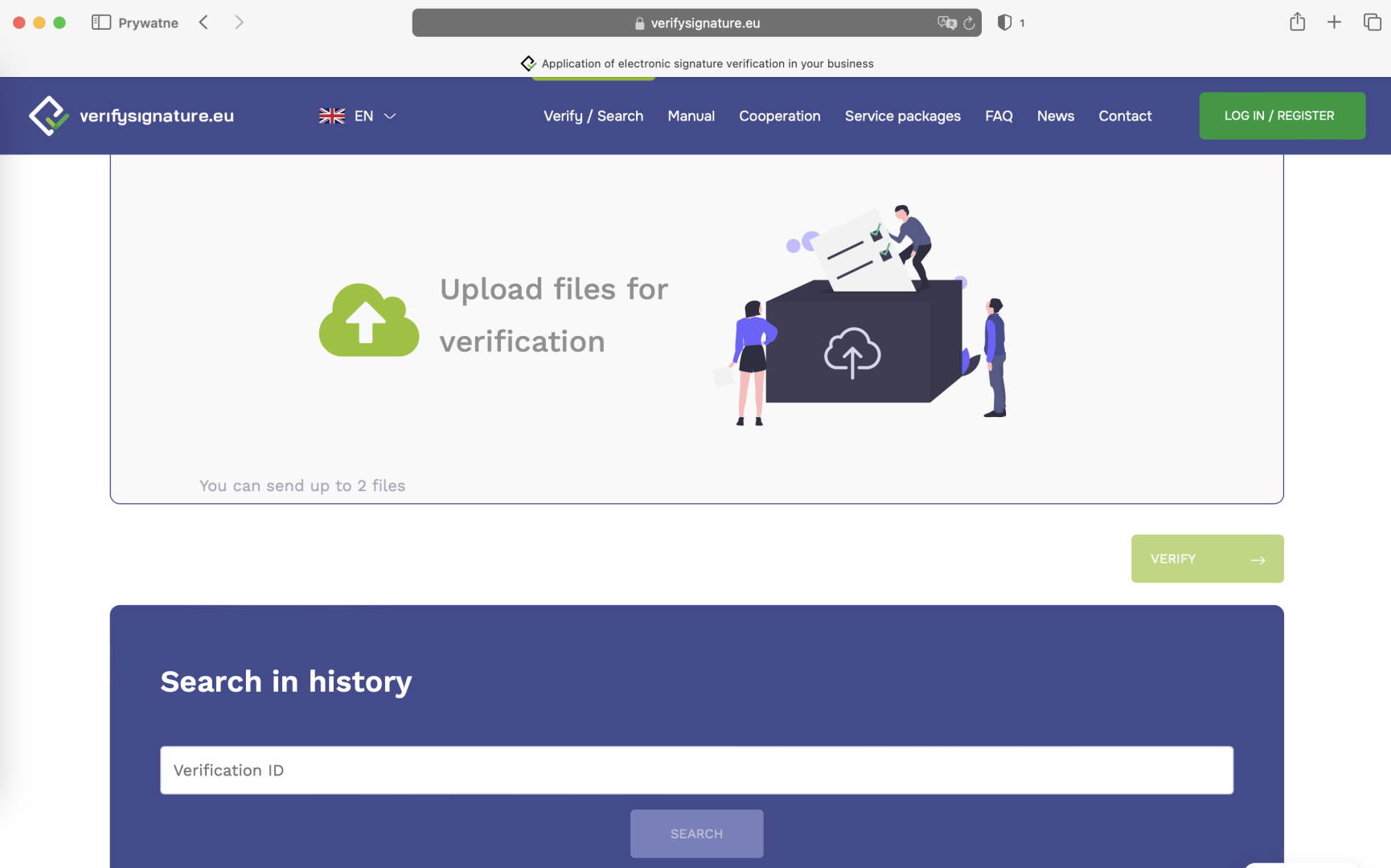Click the green cloud upload icon

point(369,319)
